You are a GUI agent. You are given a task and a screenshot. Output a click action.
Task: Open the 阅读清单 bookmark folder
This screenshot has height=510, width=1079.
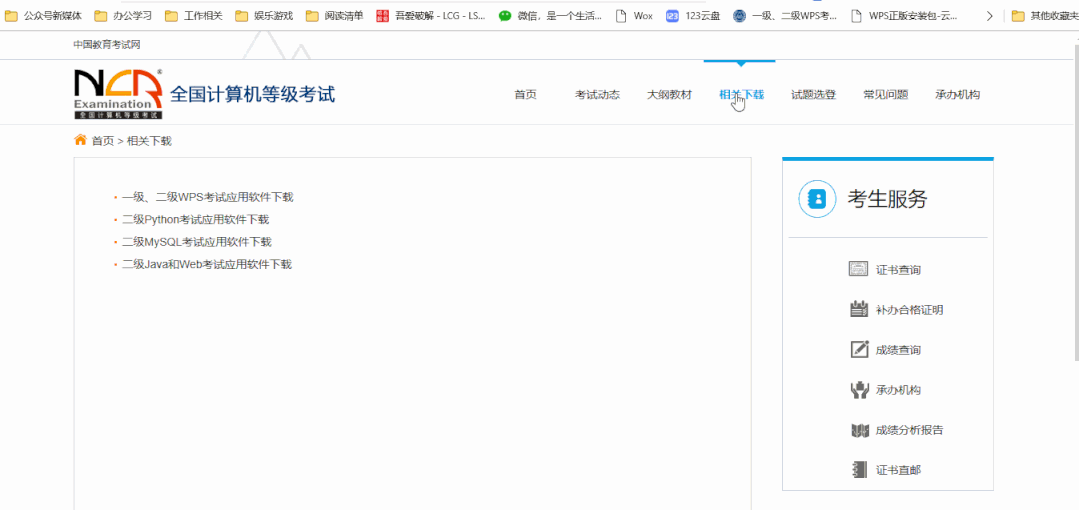coord(335,16)
